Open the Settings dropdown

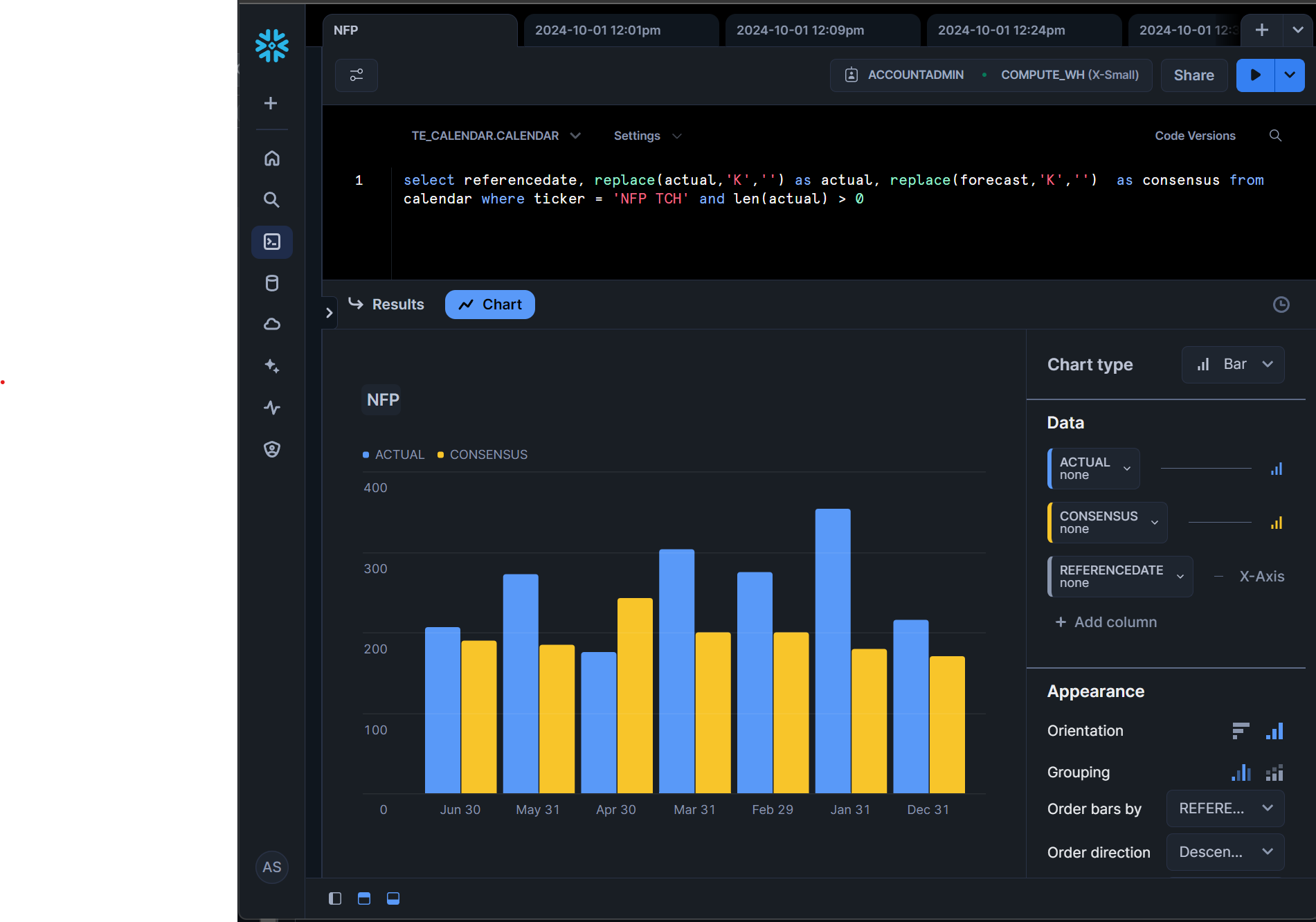coord(647,136)
